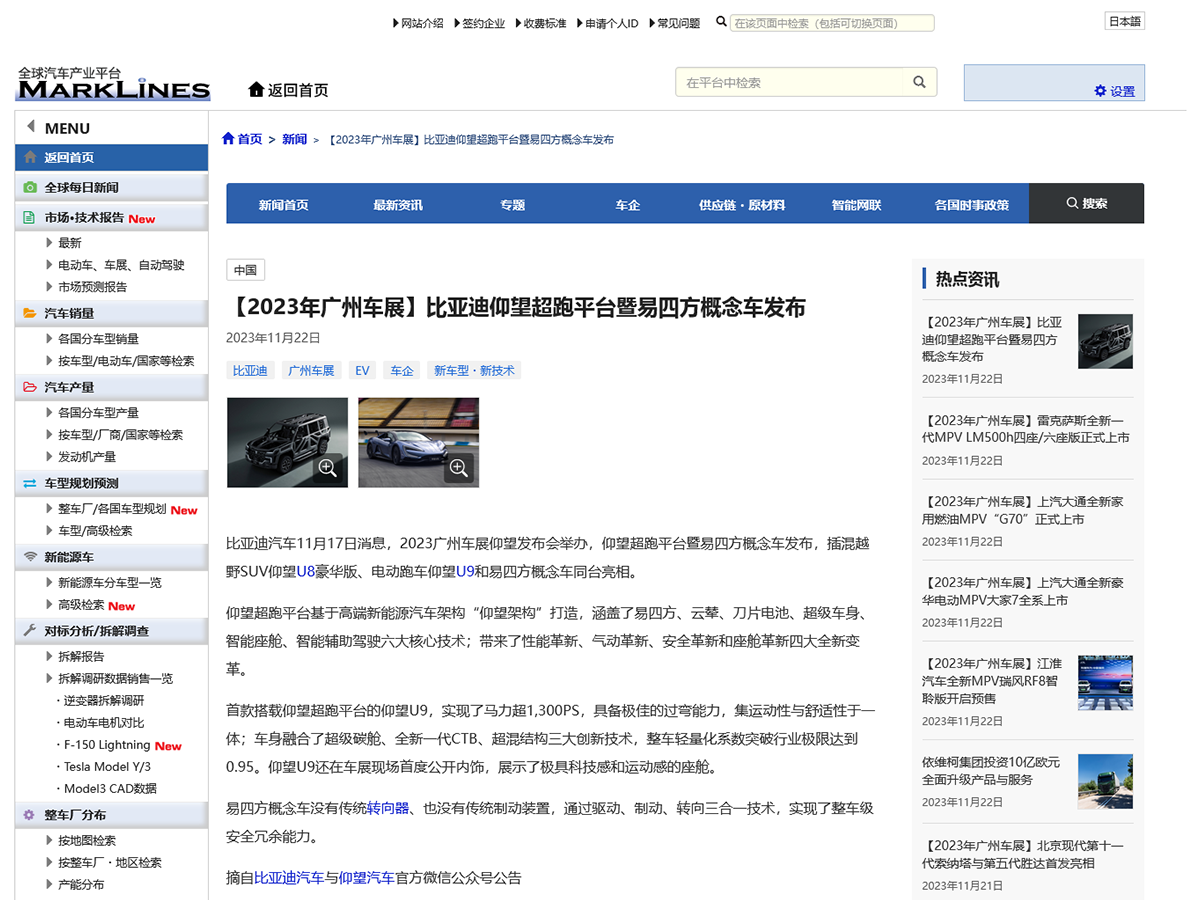Open 签约企业 top link
The width and height of the screenshot is (1200, 900).
click(479, 23)
